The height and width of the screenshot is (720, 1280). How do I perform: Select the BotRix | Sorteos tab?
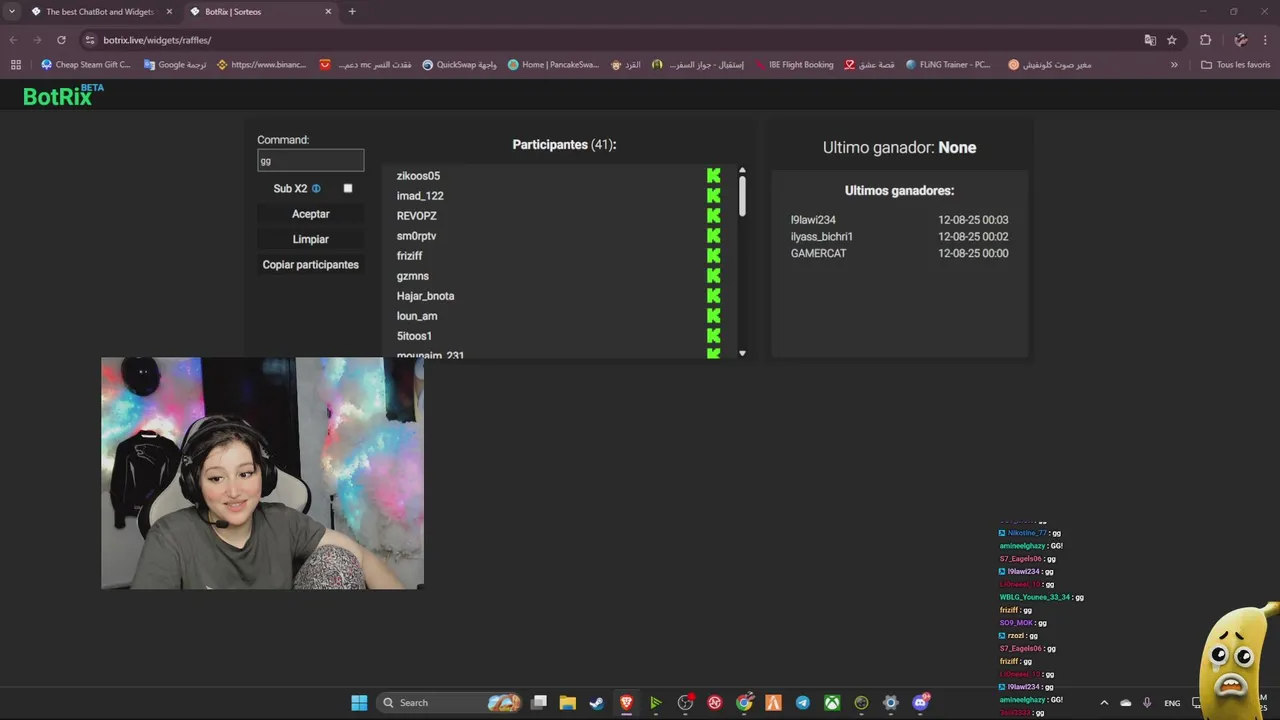(261, 12)
